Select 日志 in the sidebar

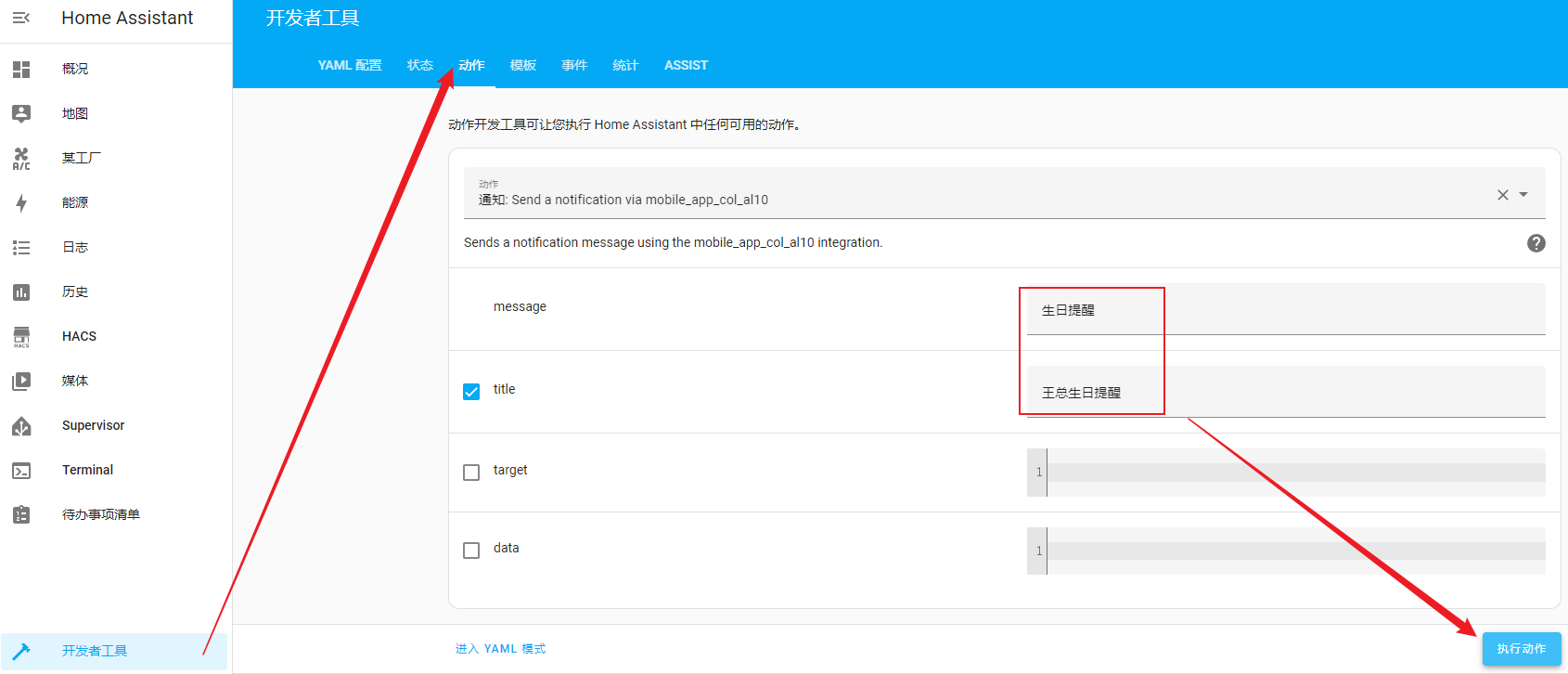(75, 247)
